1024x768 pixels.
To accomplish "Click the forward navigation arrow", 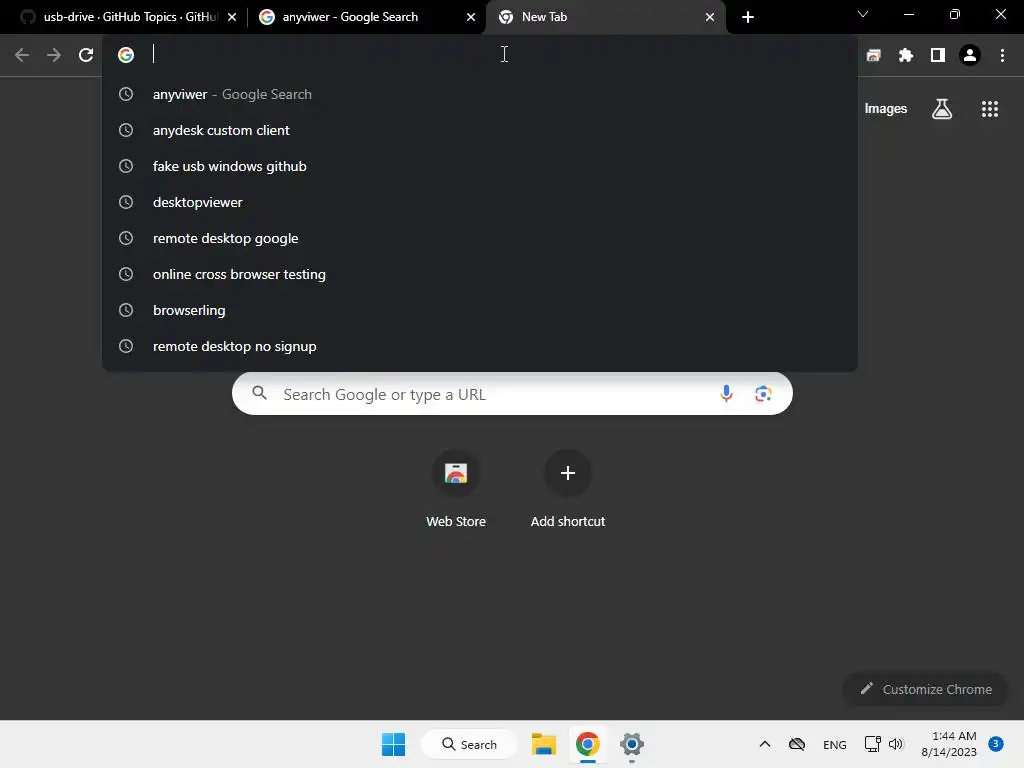I will (54, 55).
